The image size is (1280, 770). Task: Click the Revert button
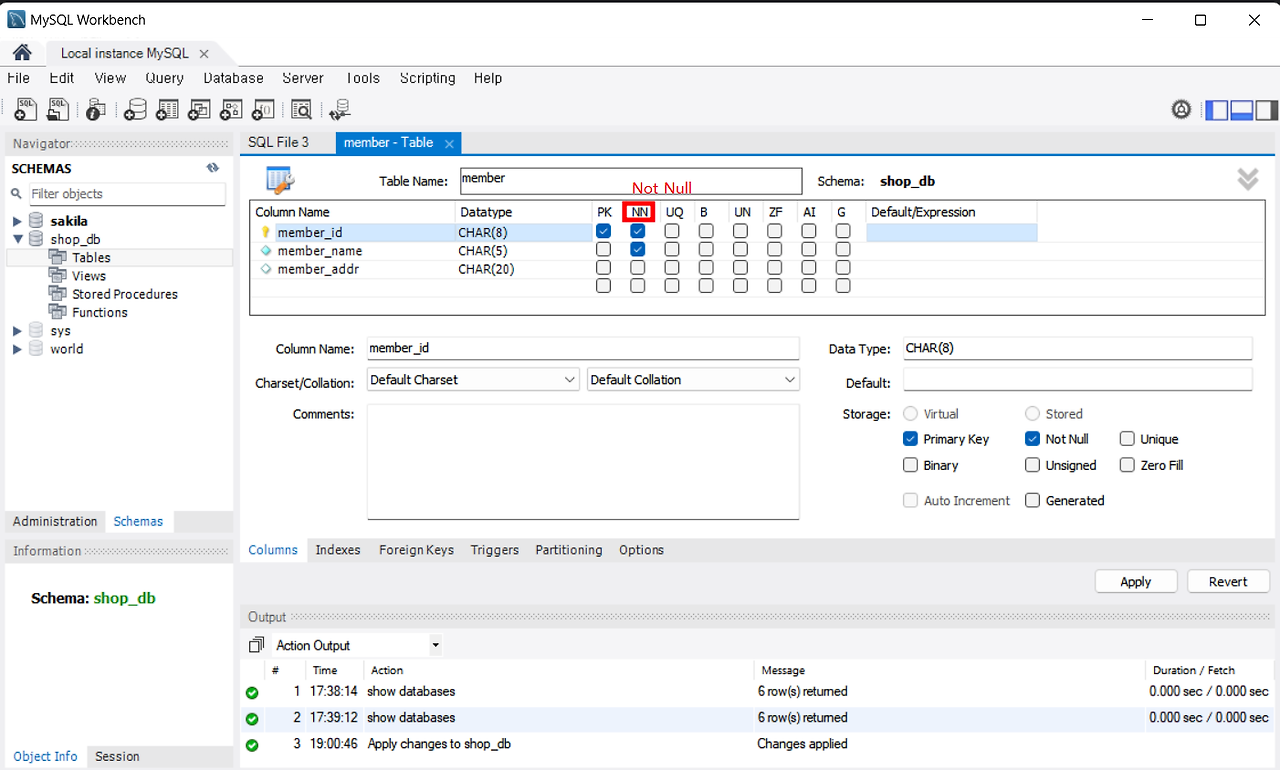[x=1228, y=582]
